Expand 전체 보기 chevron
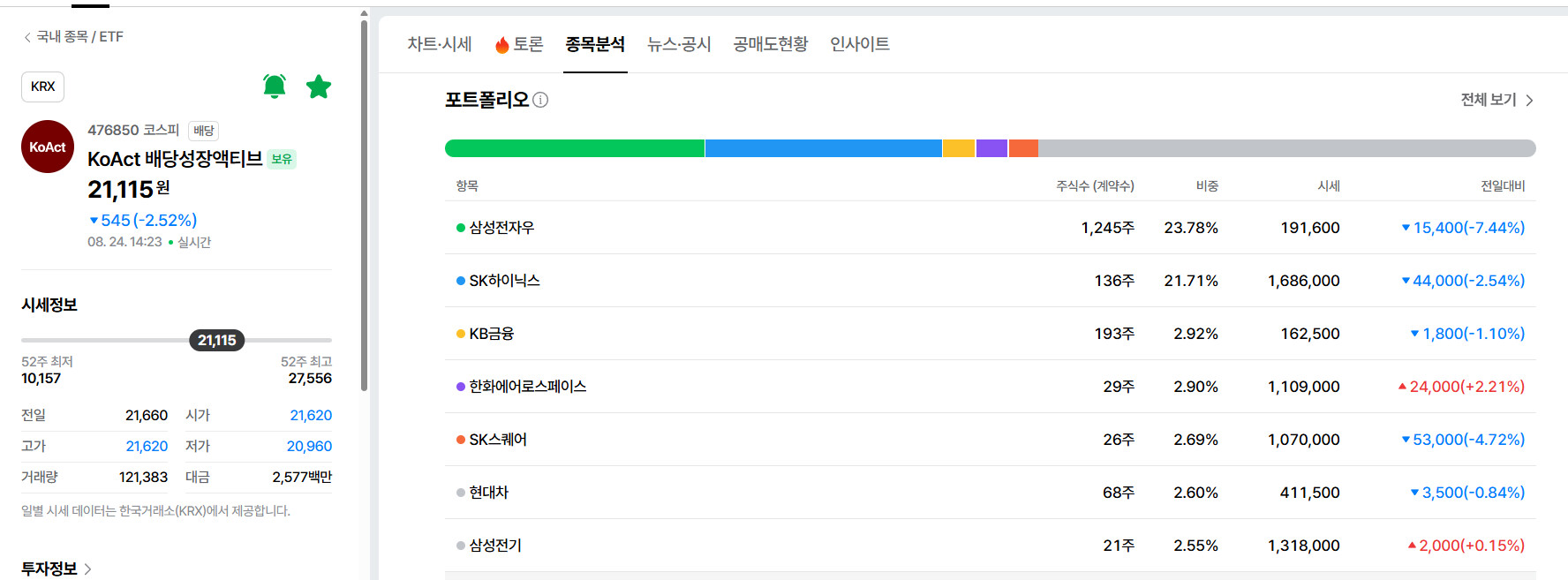1568x580 pixels. (1529, 101)
